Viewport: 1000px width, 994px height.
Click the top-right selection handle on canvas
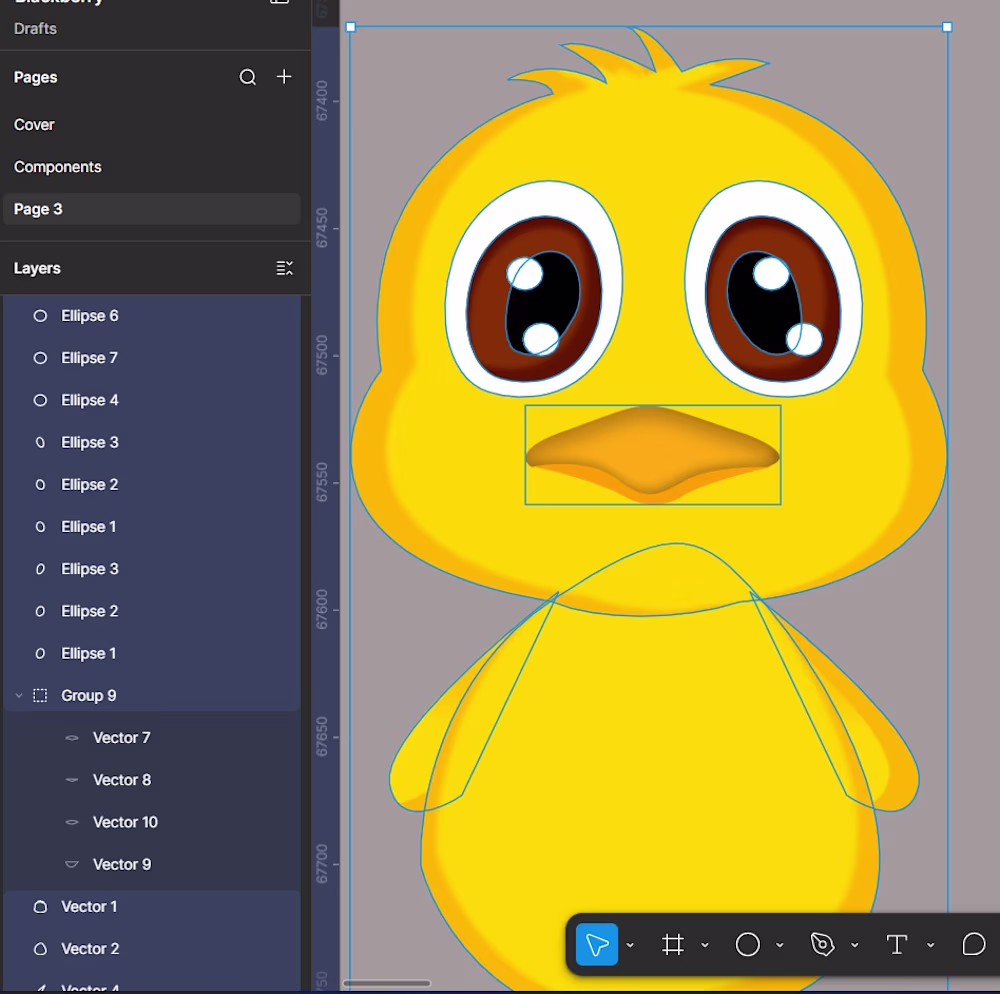[x=947, y=27]
